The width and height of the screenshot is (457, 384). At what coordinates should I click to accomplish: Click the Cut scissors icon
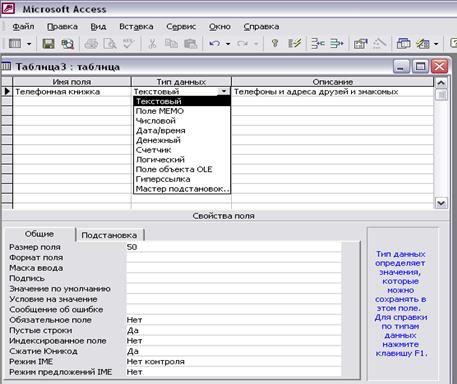[152, 44]
